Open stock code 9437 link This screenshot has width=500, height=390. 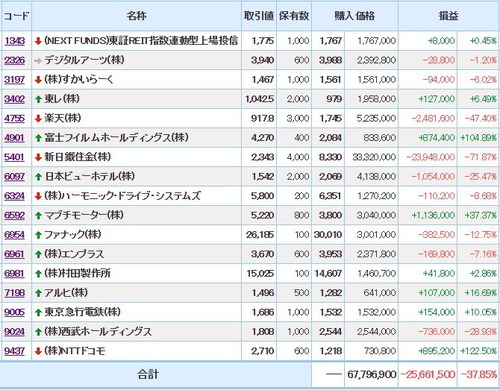[15, 351]
